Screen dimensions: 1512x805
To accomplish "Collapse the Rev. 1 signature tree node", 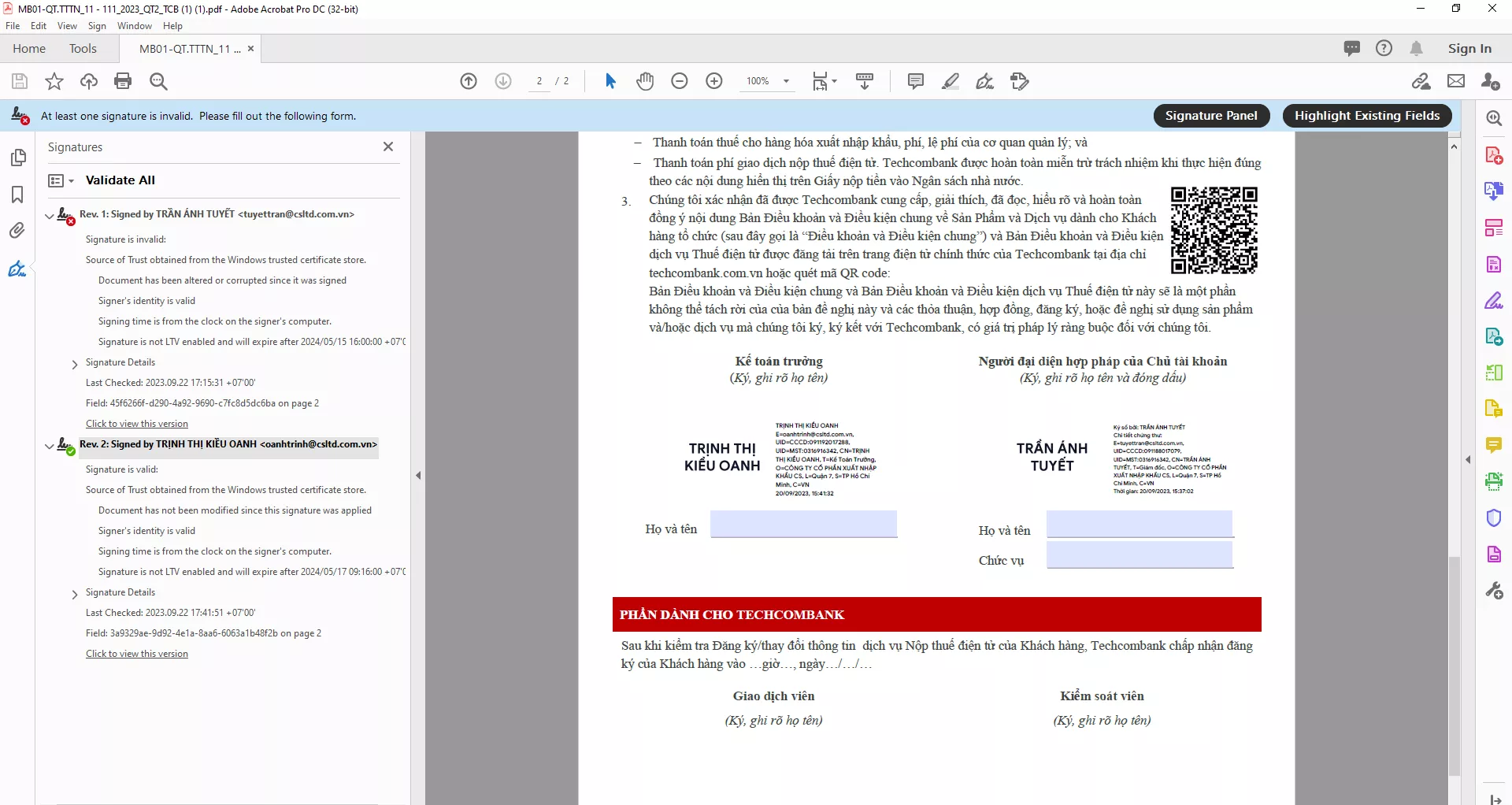I will click(50, 215).
